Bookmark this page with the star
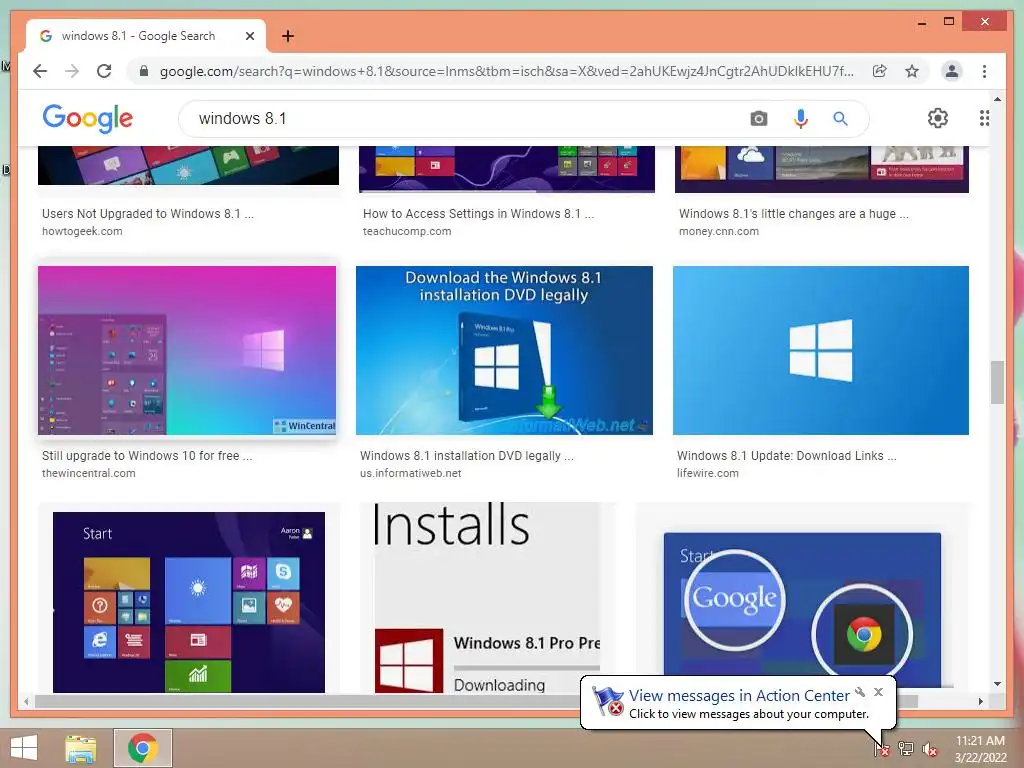The image size is (1024, 768). (x=912, y=71)
